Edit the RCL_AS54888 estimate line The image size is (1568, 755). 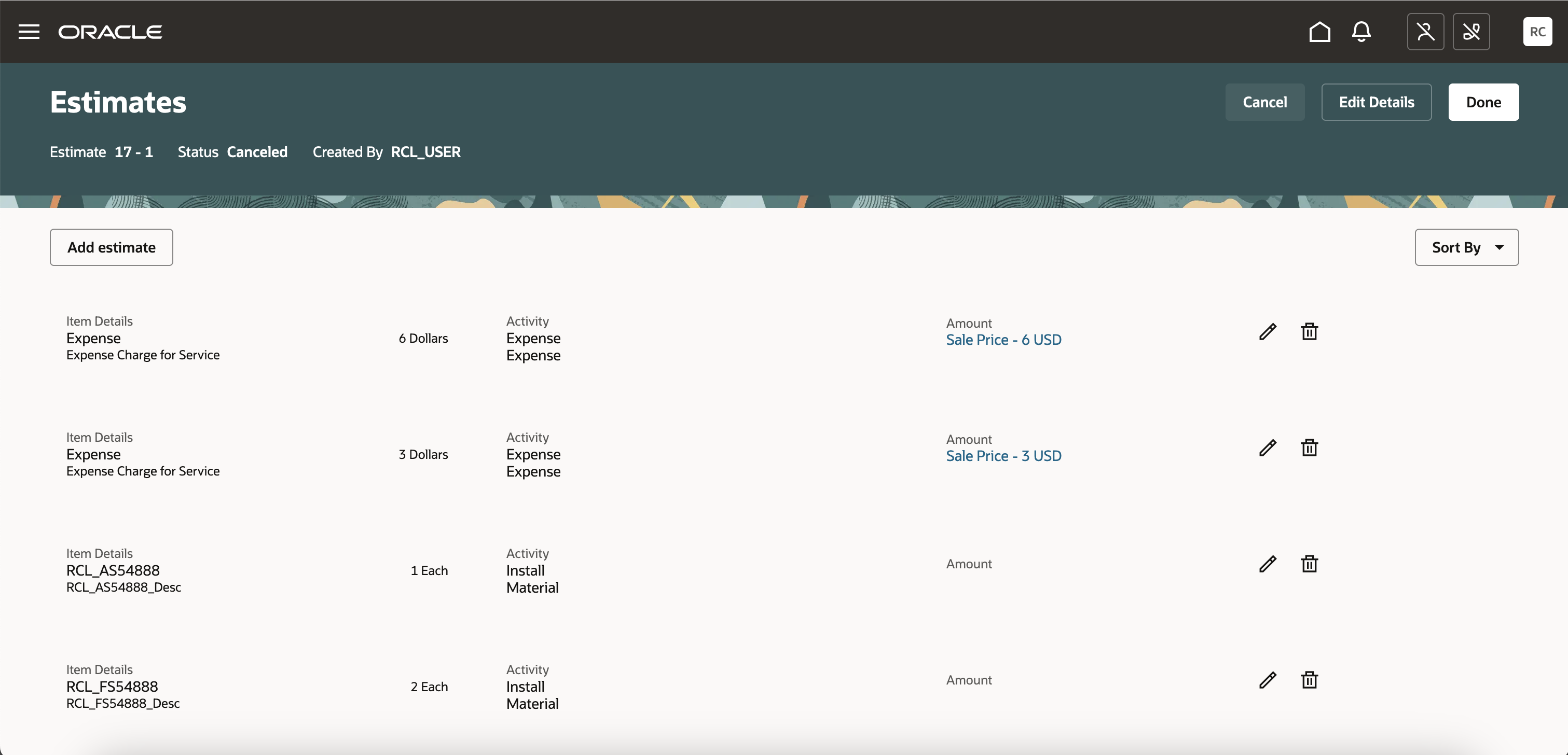[1267, 564]
